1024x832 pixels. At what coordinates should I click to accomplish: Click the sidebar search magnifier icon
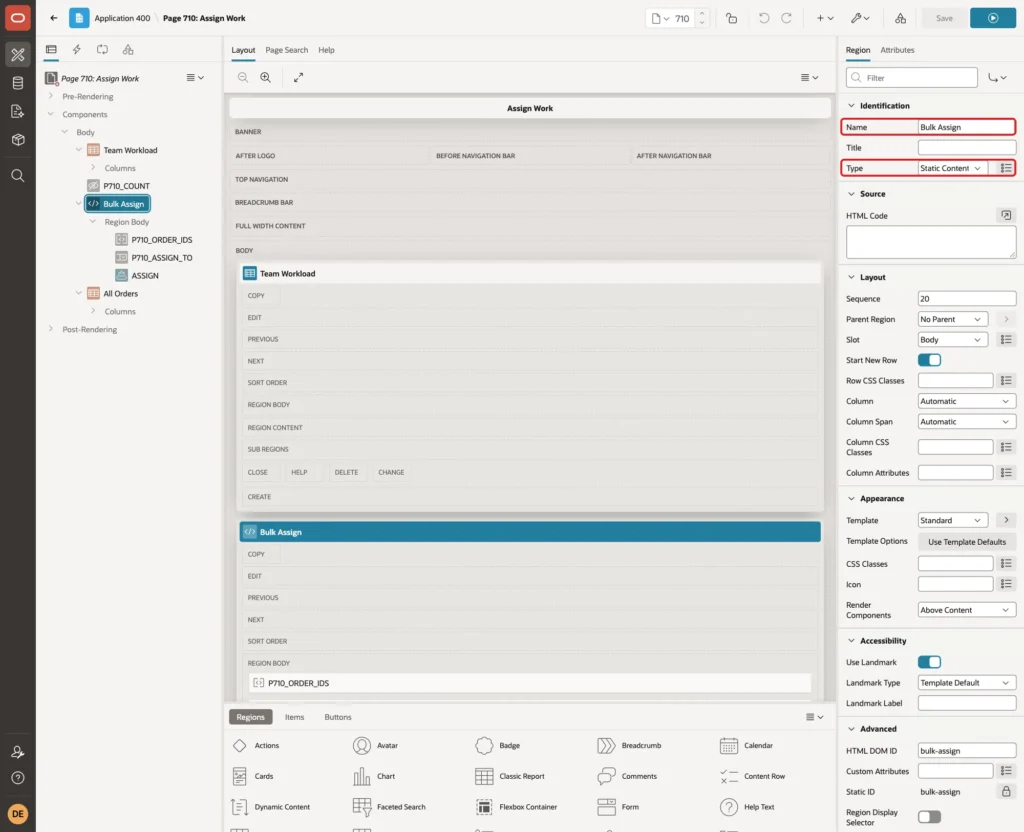[x=18, y=176]
